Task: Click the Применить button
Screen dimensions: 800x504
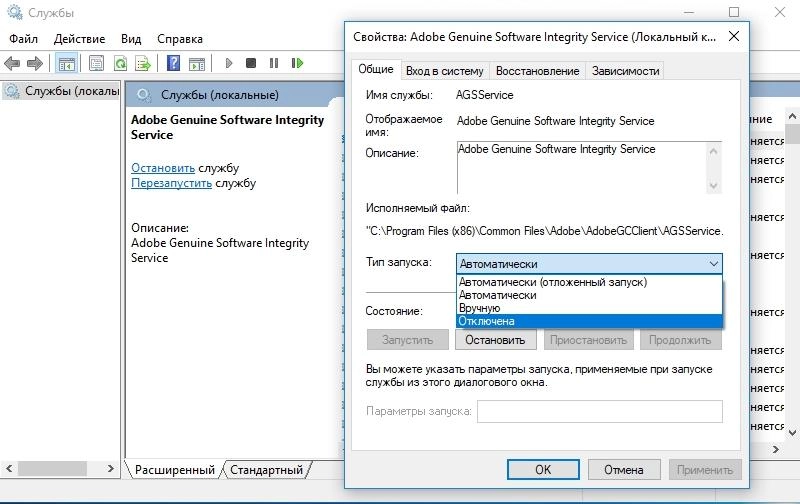Action: tap(705, 469)
